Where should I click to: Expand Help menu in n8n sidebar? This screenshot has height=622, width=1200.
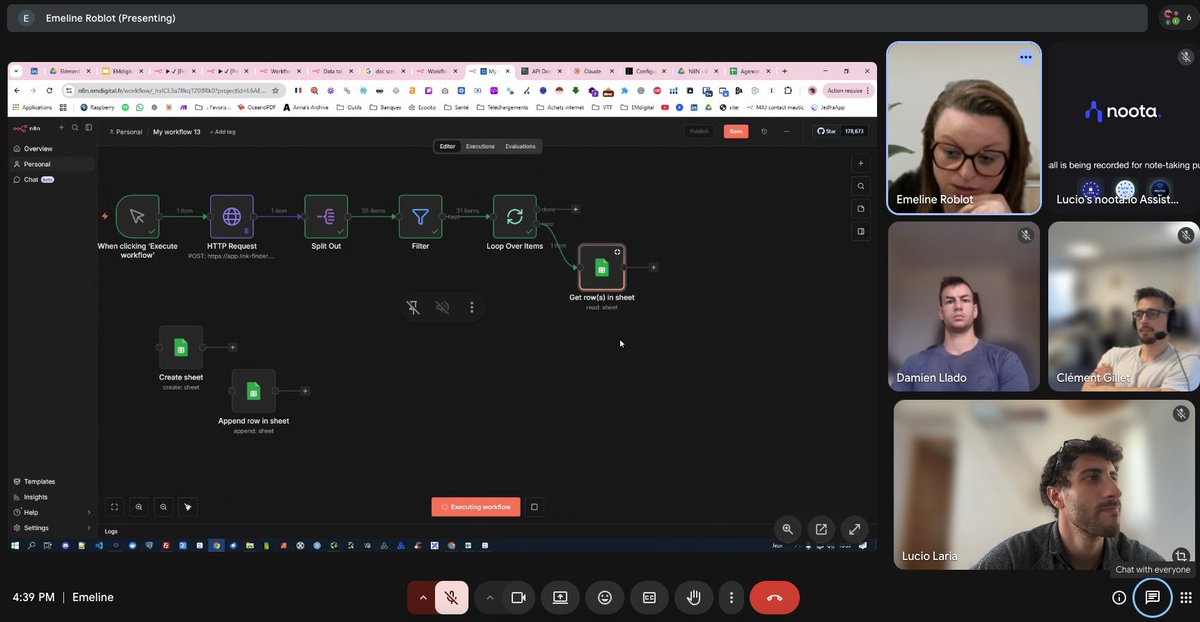(x=53, y=512)
